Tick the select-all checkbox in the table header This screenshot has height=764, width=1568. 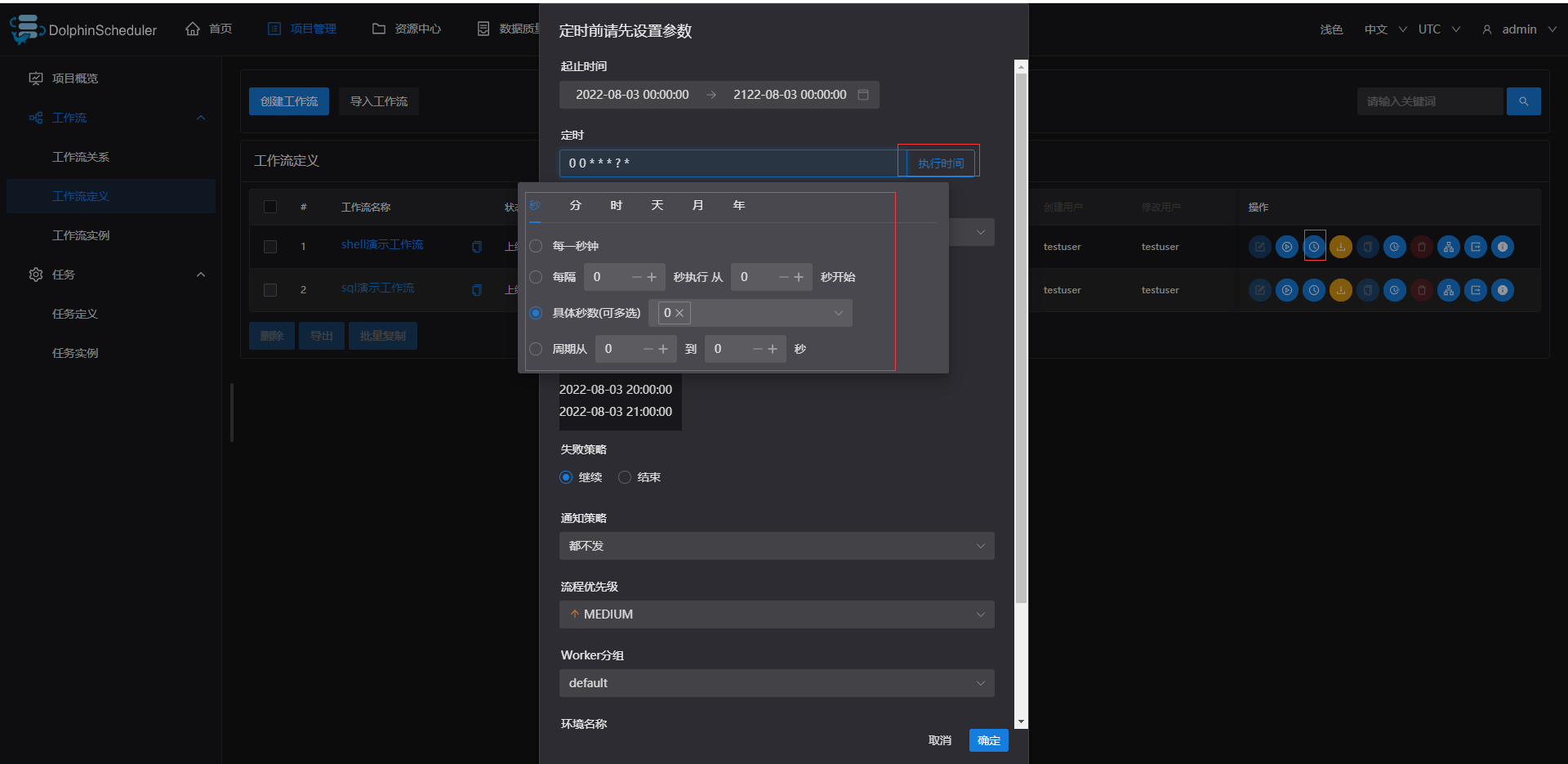(x=270, y=207)
